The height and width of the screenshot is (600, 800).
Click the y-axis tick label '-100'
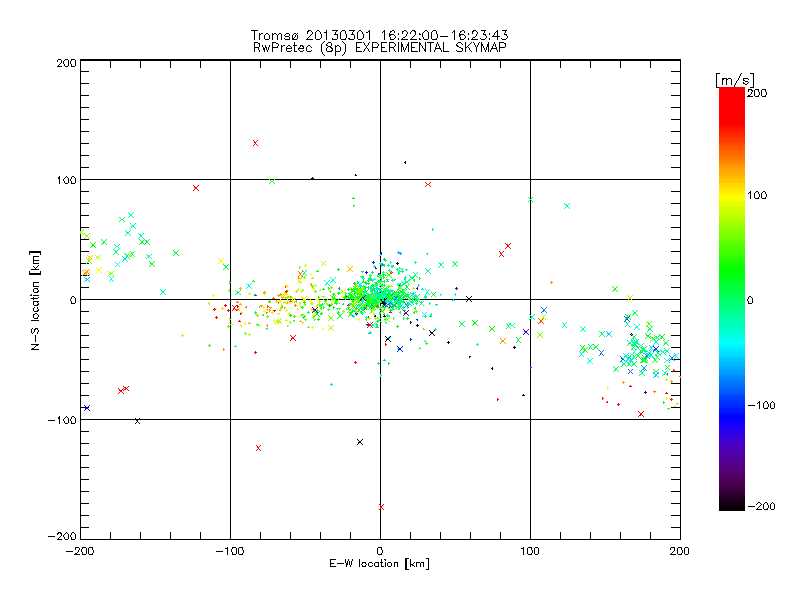[x=62, y=420]
